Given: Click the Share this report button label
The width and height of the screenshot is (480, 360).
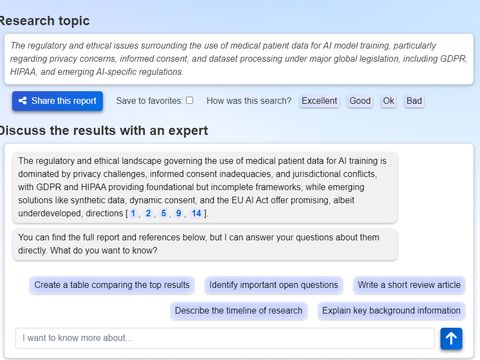Looking at the screenshot, I should coord(64,101).
